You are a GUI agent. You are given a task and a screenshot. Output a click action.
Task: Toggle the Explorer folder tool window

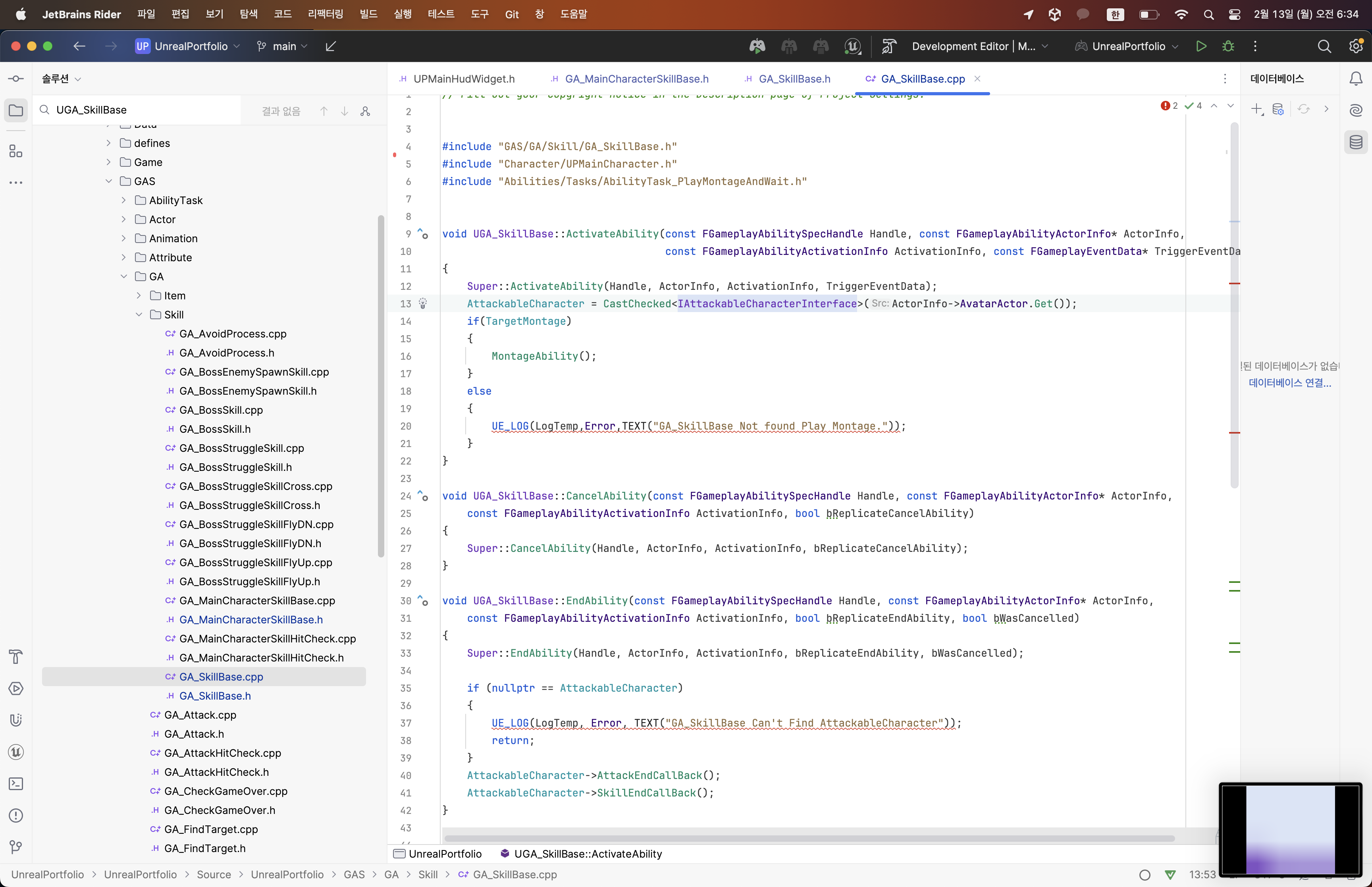[x=15, y=111]
